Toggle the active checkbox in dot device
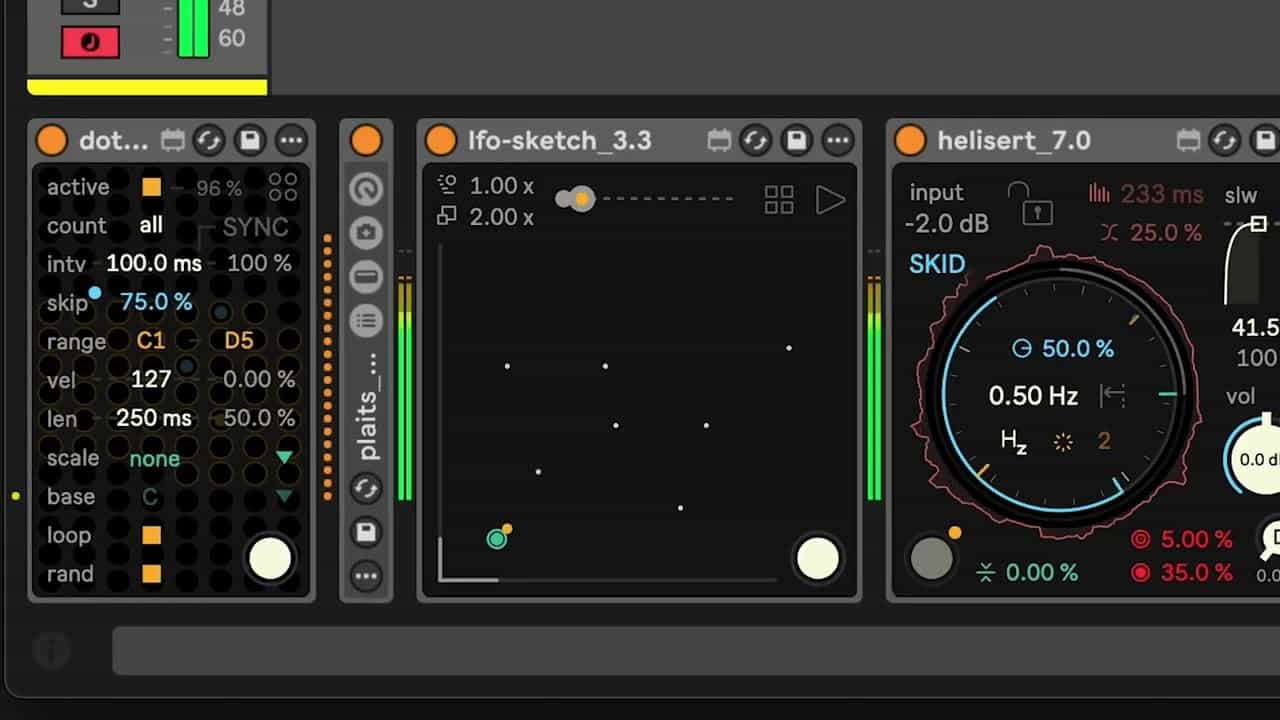This screenshot has height=720, width=1280. [x=151, y=187]
